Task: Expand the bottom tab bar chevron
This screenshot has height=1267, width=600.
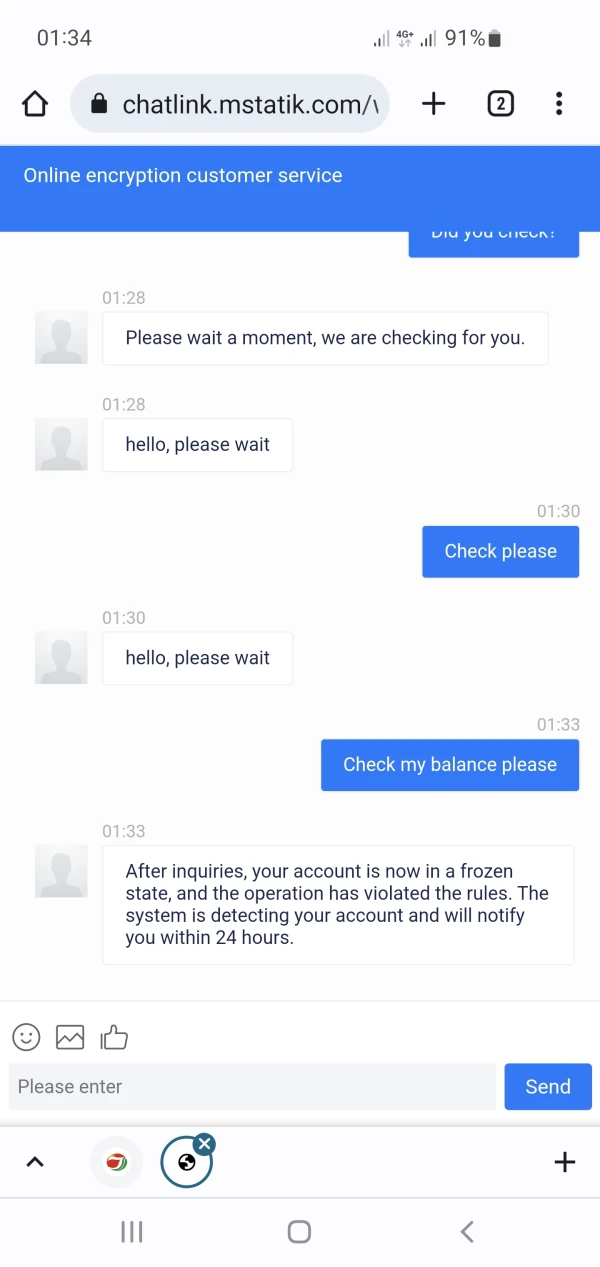Action: [x=35, y=1161]
